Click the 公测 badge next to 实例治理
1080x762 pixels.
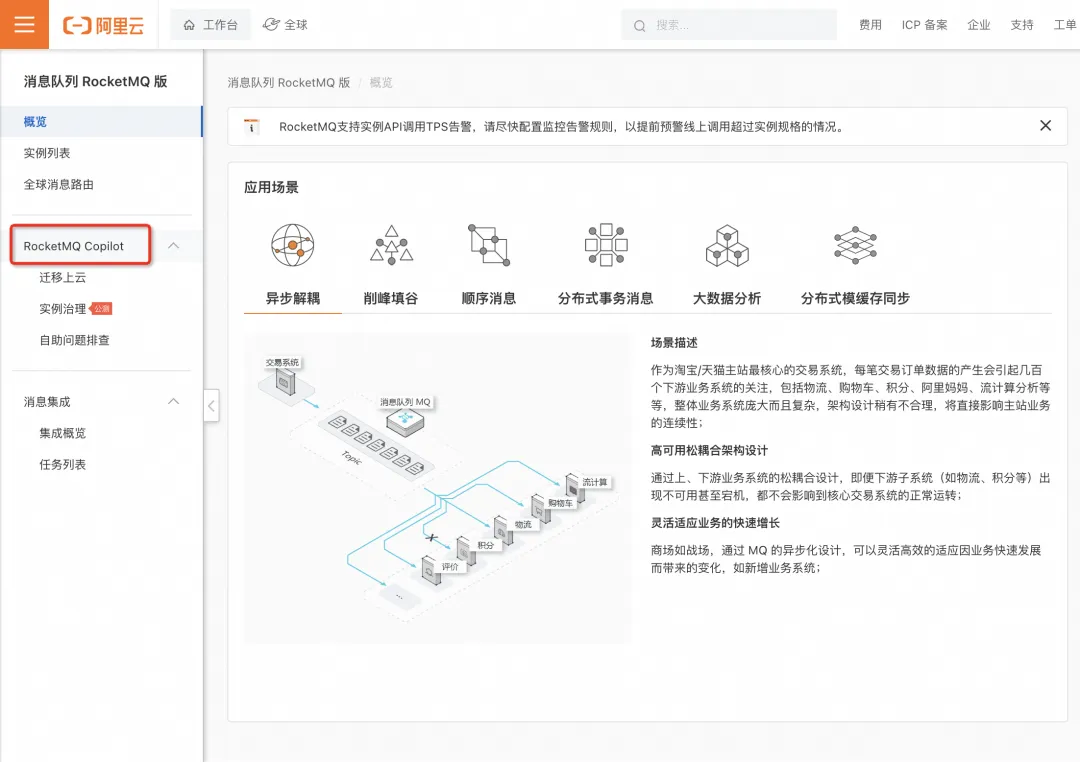pyautogui.click(x=101, y=309)
